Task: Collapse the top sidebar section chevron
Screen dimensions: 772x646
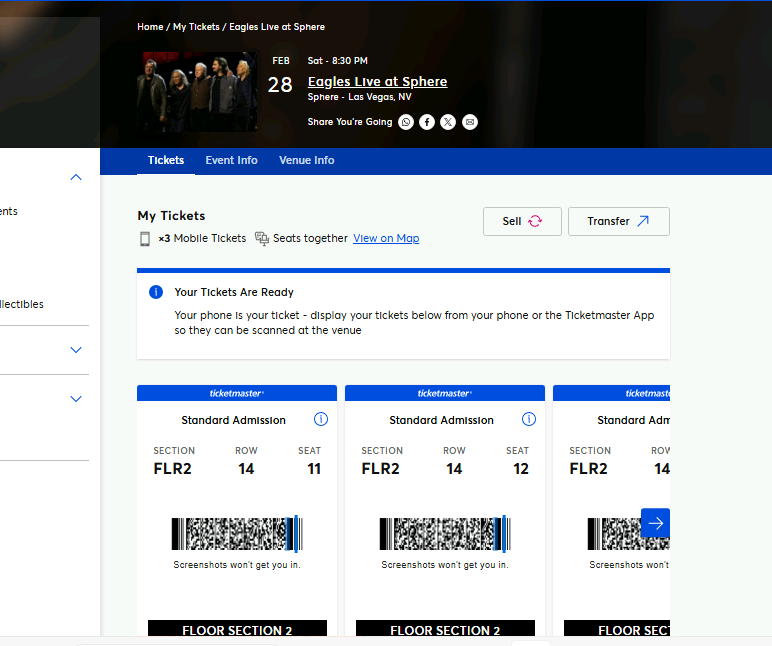Action: [x=76, y=177]
